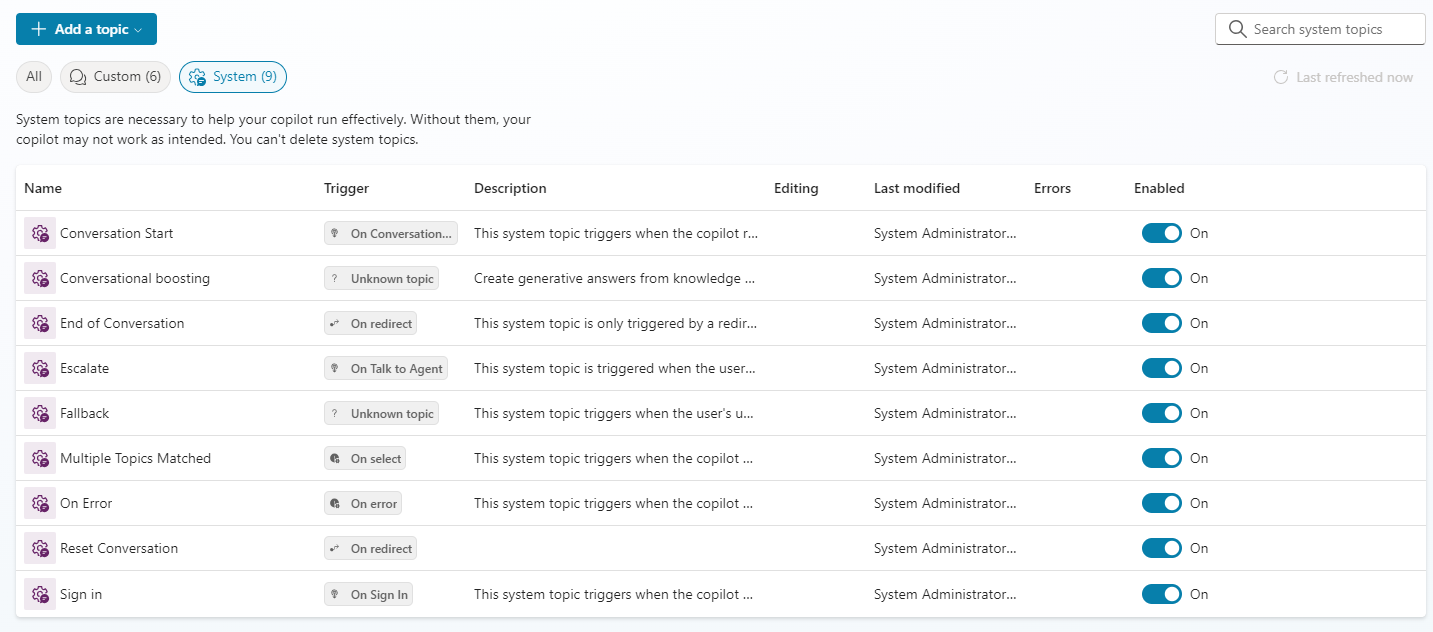Select the All topics filter tab

pyautogui.click(x=34, y=77)
